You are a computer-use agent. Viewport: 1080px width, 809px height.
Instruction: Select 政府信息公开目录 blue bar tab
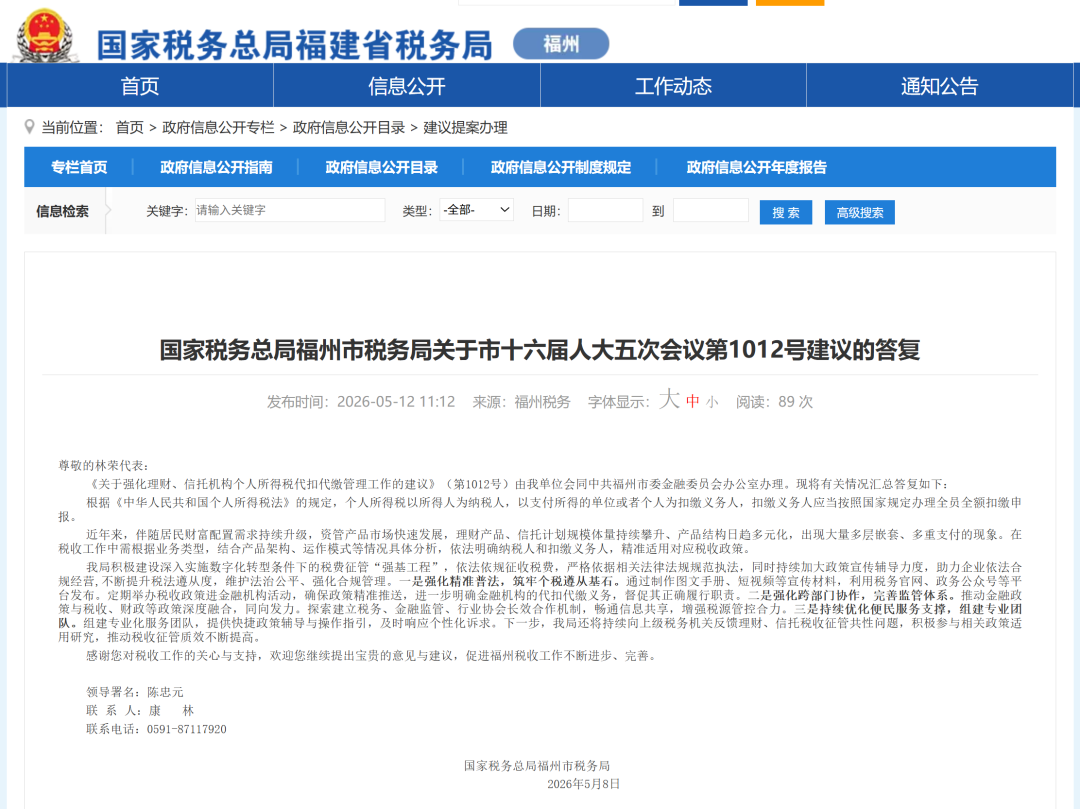tap(382, 167)
